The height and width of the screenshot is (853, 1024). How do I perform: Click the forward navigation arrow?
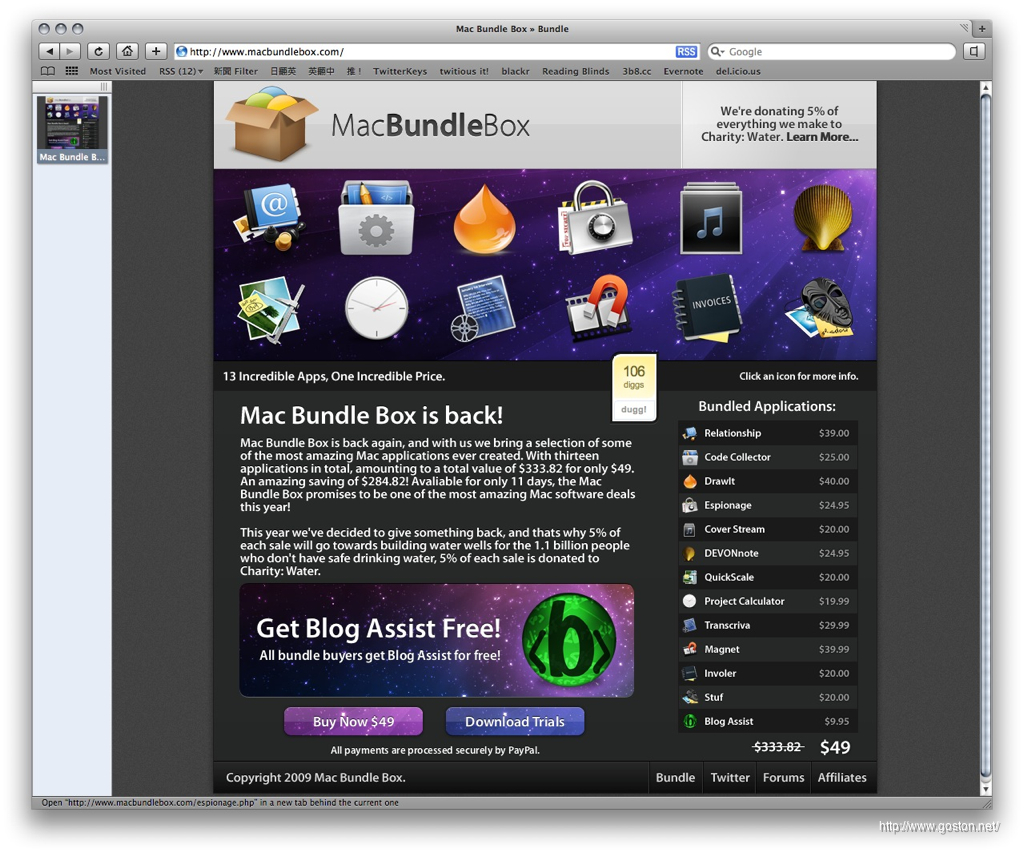pyautogui.click(x=70, y=51)
